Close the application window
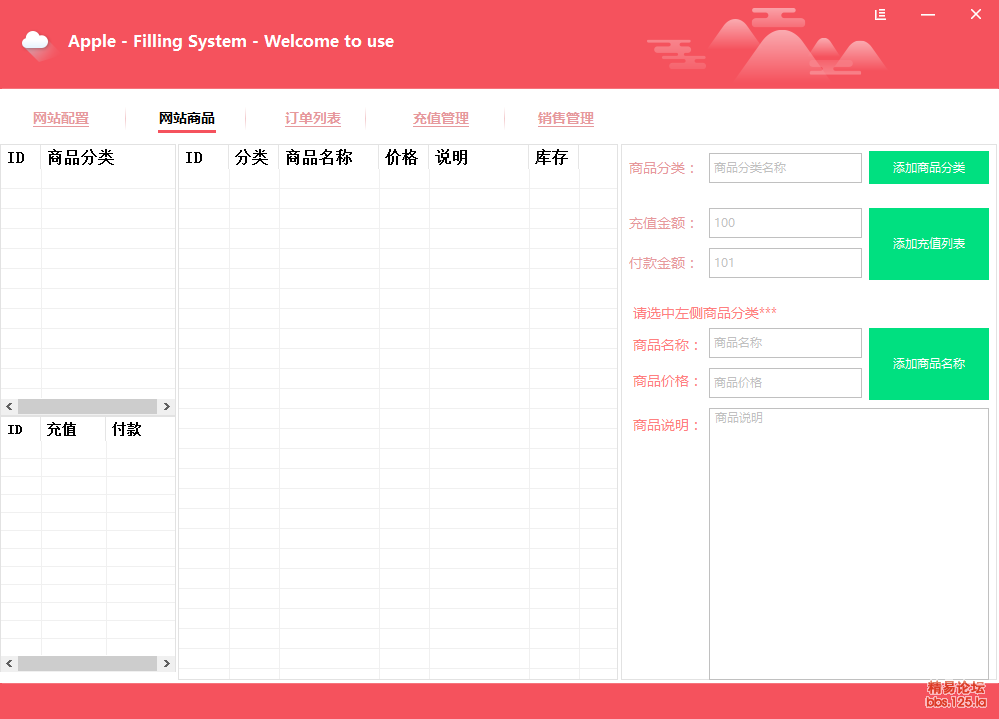The image size is (999, 719). [x=976, y=14]
